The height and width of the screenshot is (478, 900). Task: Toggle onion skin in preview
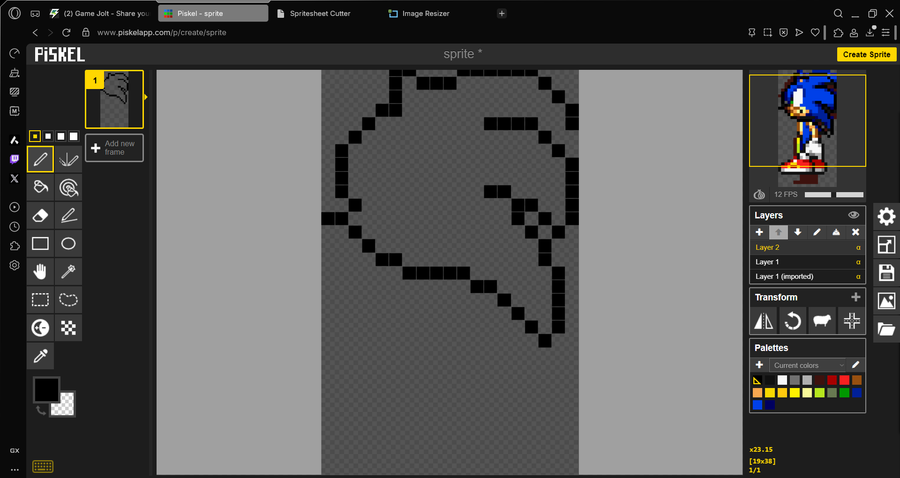759,195
